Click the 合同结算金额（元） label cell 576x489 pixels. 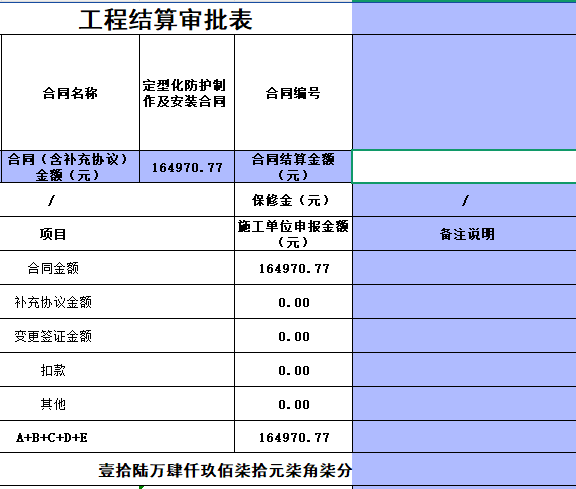(293, 166)
